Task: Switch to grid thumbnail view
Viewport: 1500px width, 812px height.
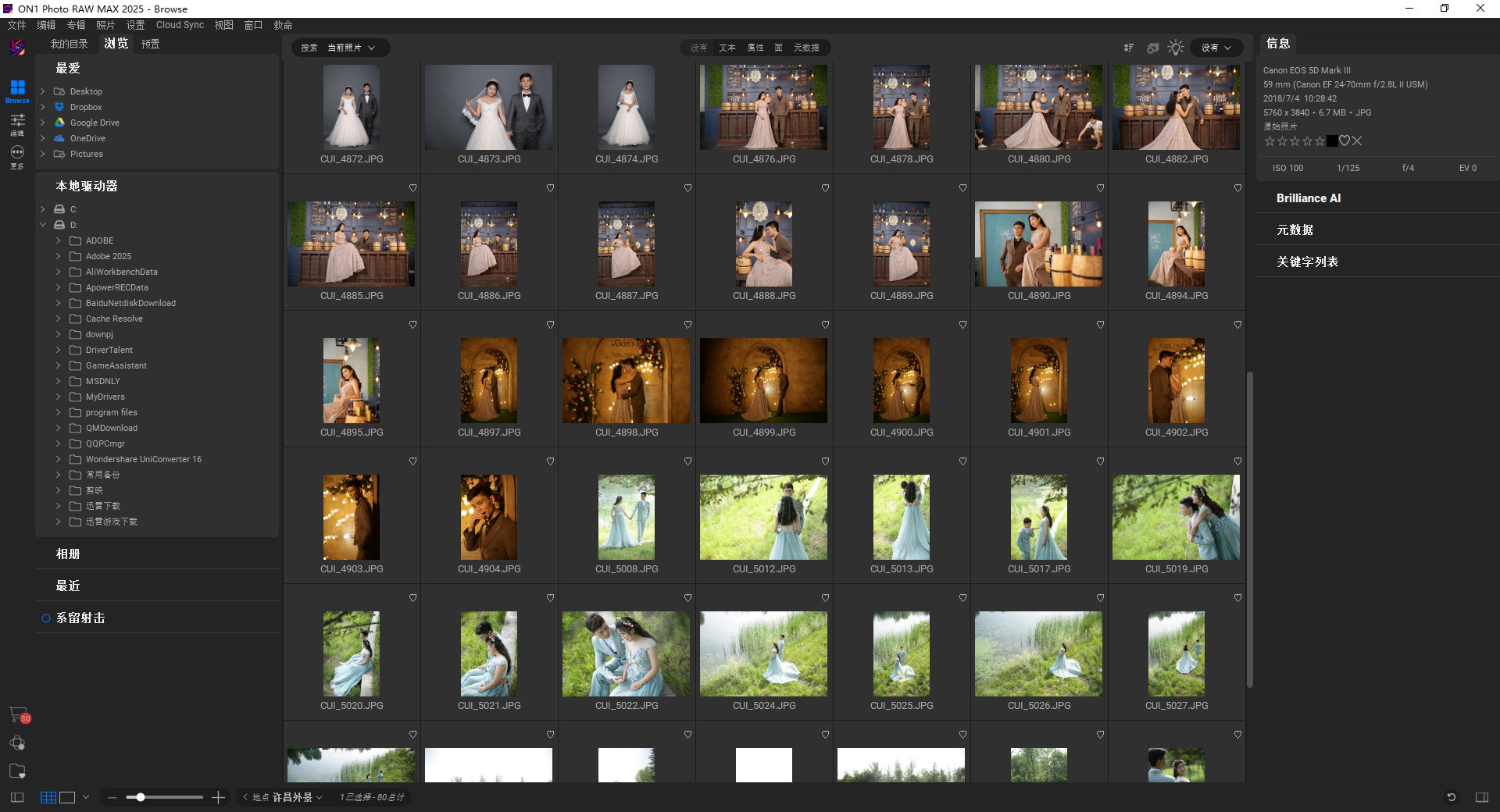Action: [x=48, y=797]
